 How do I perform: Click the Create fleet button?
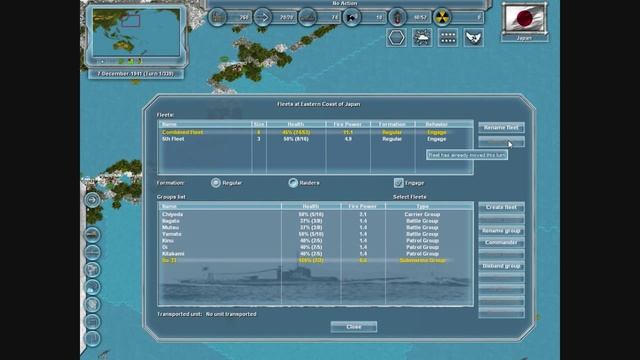(x=501, y=207)
